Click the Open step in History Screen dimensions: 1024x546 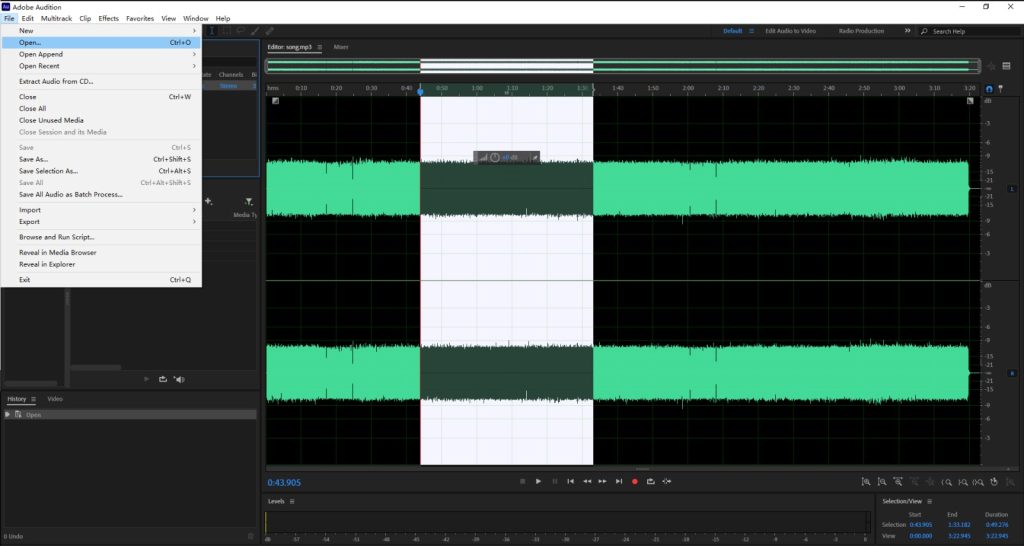(129, 415)
